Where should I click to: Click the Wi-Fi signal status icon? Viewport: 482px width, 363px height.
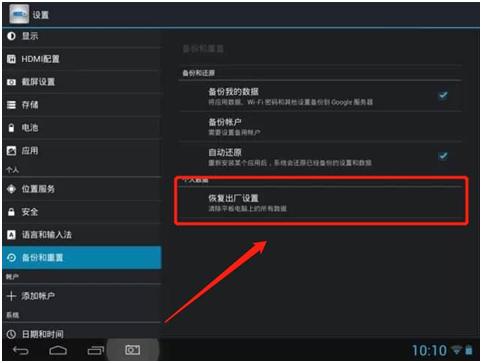(456, 350)
